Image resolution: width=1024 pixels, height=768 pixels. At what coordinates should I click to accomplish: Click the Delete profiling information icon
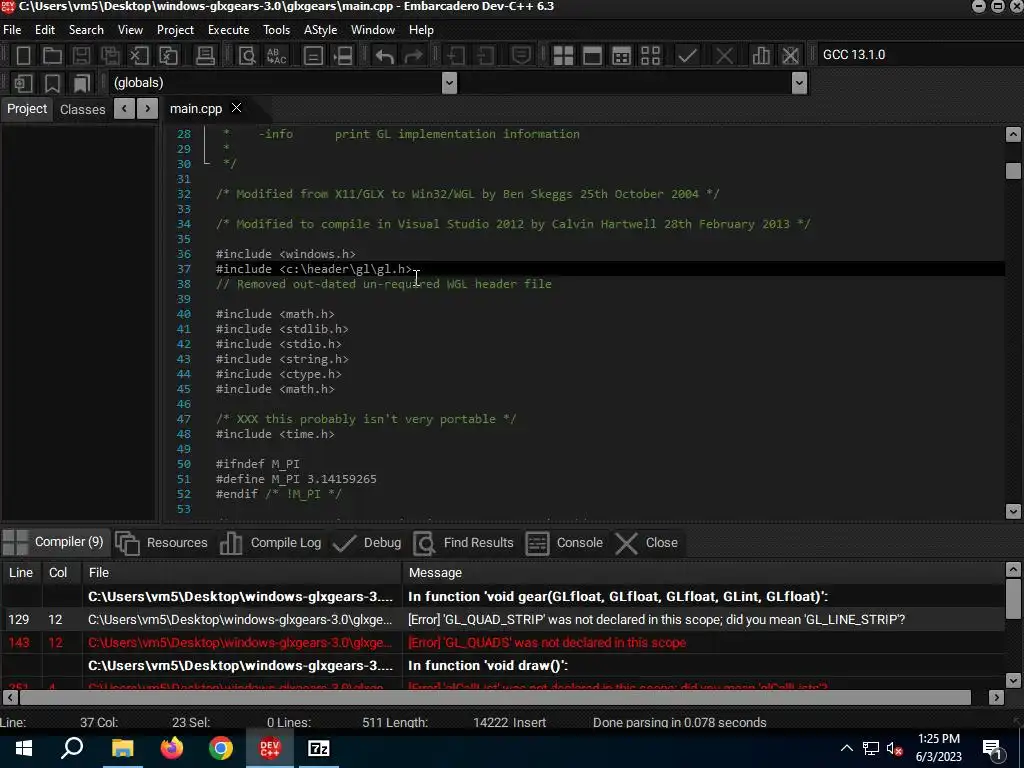pyautogui.click(x=790, y=56)
